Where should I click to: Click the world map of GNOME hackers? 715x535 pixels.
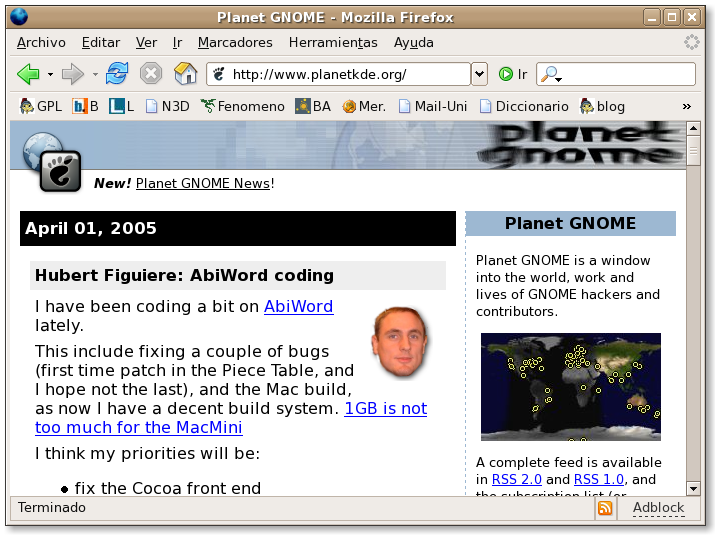(x=570, y=387)
